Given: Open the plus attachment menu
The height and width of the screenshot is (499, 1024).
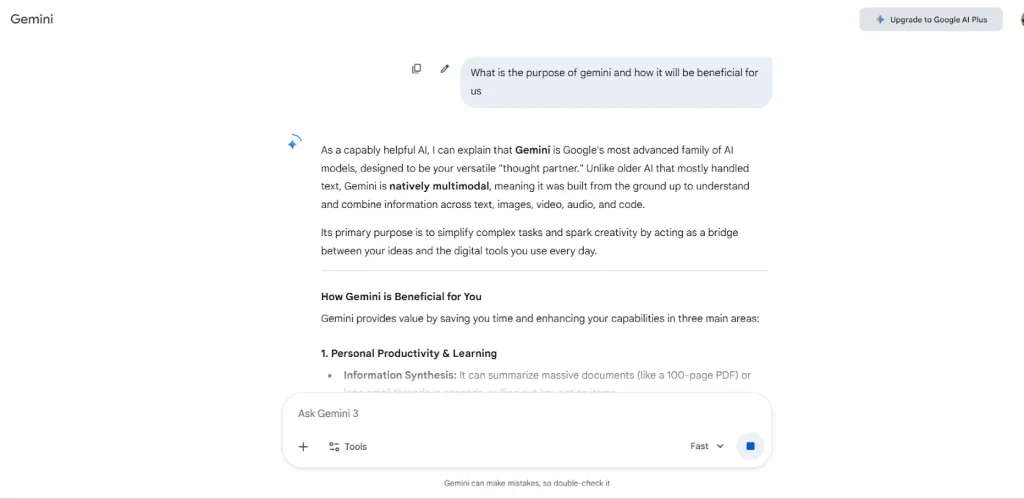Looking at the screenshot, I should pyautogui.click(x=303, y=447).
